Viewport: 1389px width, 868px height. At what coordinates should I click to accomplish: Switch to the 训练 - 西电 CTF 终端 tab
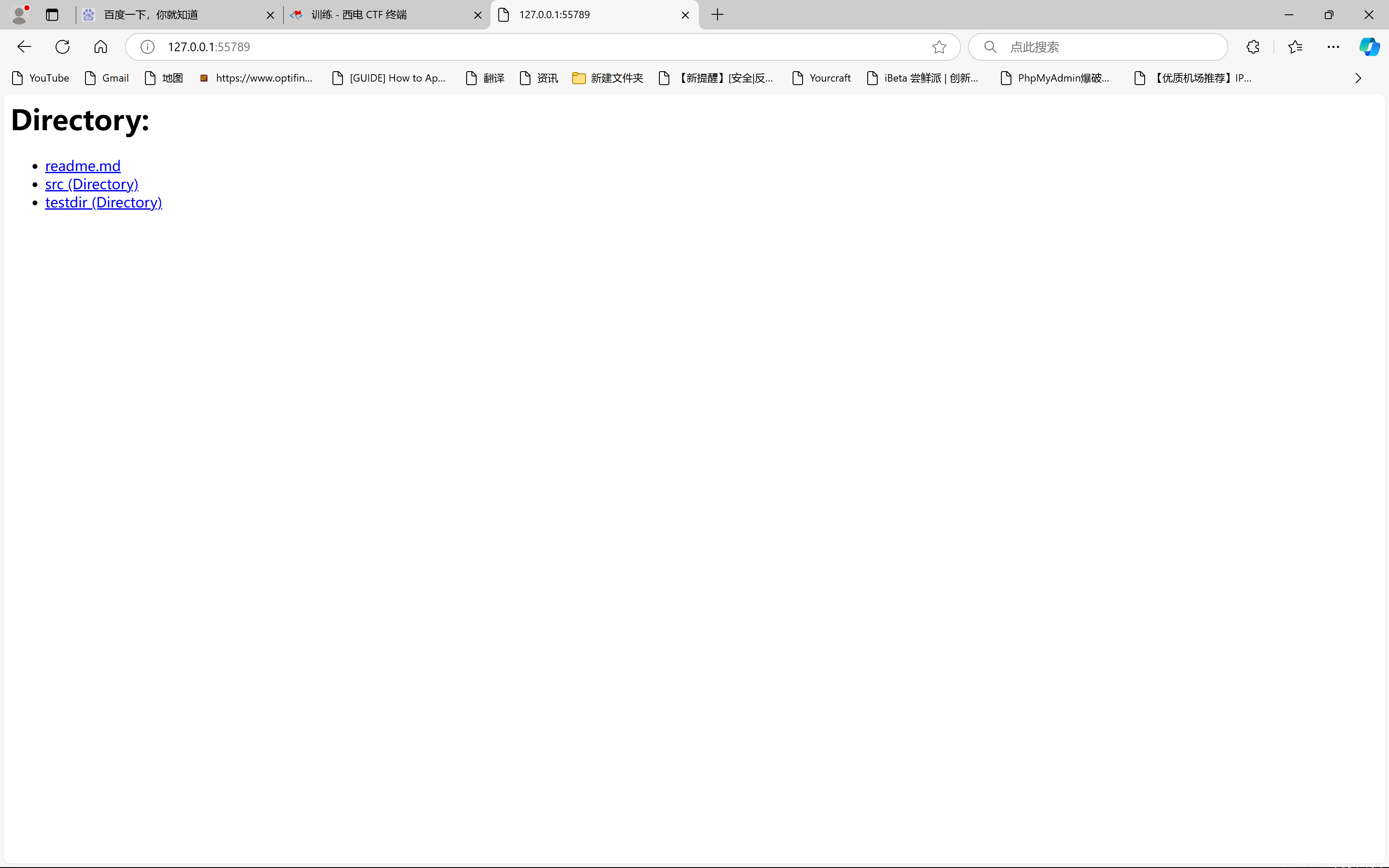386,14
